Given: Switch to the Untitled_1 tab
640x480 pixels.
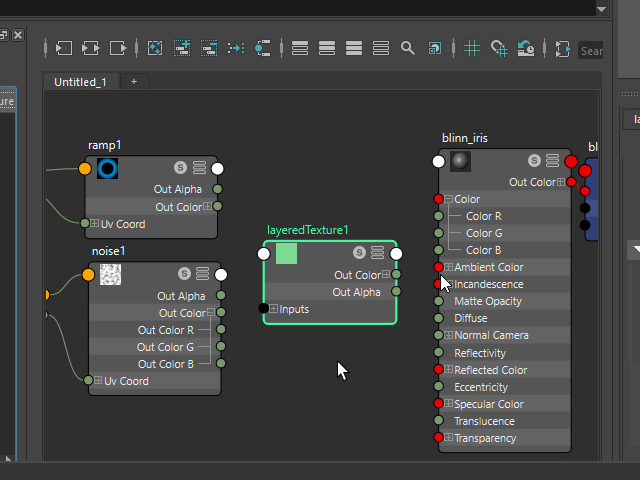Looking at the screenshot, I should [x=80, y=82].
